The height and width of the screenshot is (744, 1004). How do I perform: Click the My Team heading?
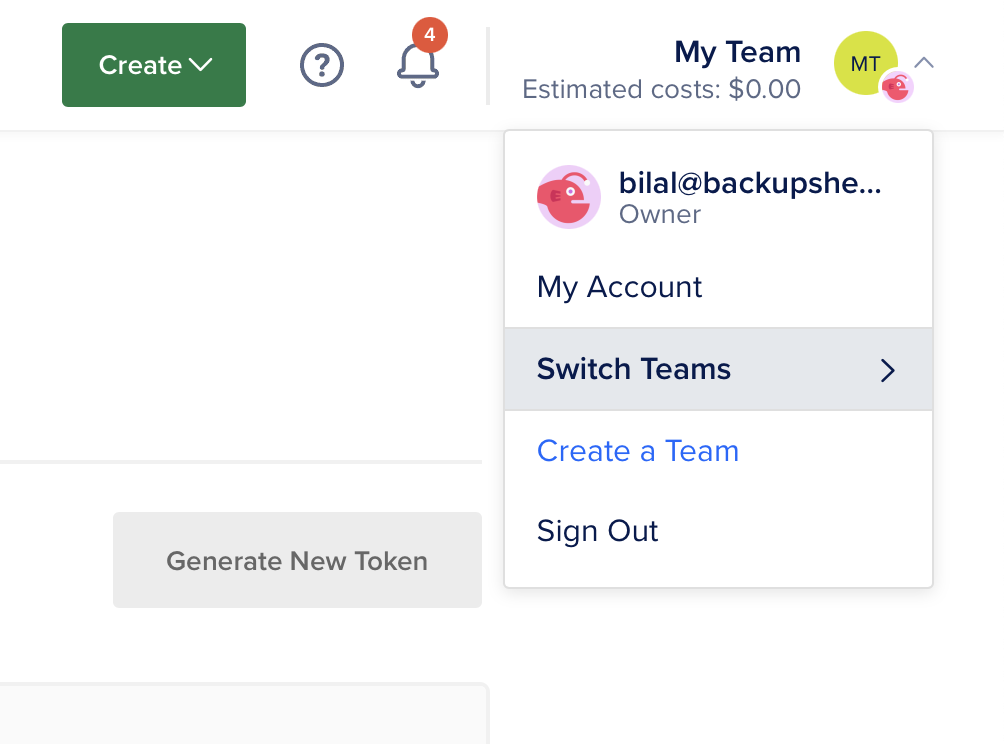coord(737,53)
